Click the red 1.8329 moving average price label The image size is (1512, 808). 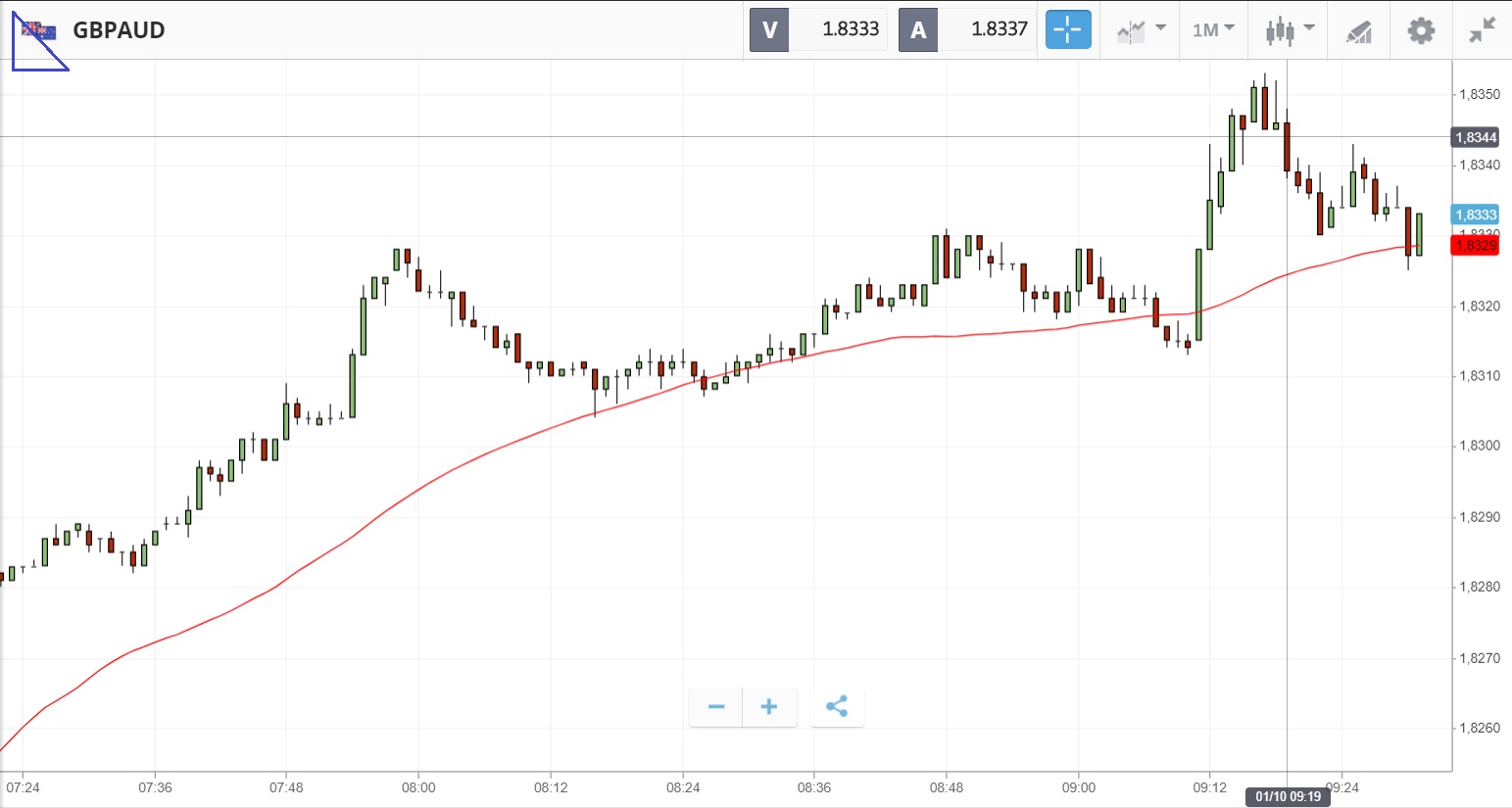coord(1475,245)
